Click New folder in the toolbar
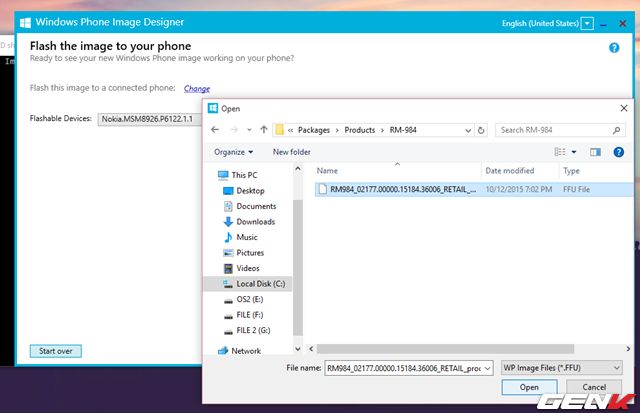The image size is (640, 413). click(x=292, y=152)
